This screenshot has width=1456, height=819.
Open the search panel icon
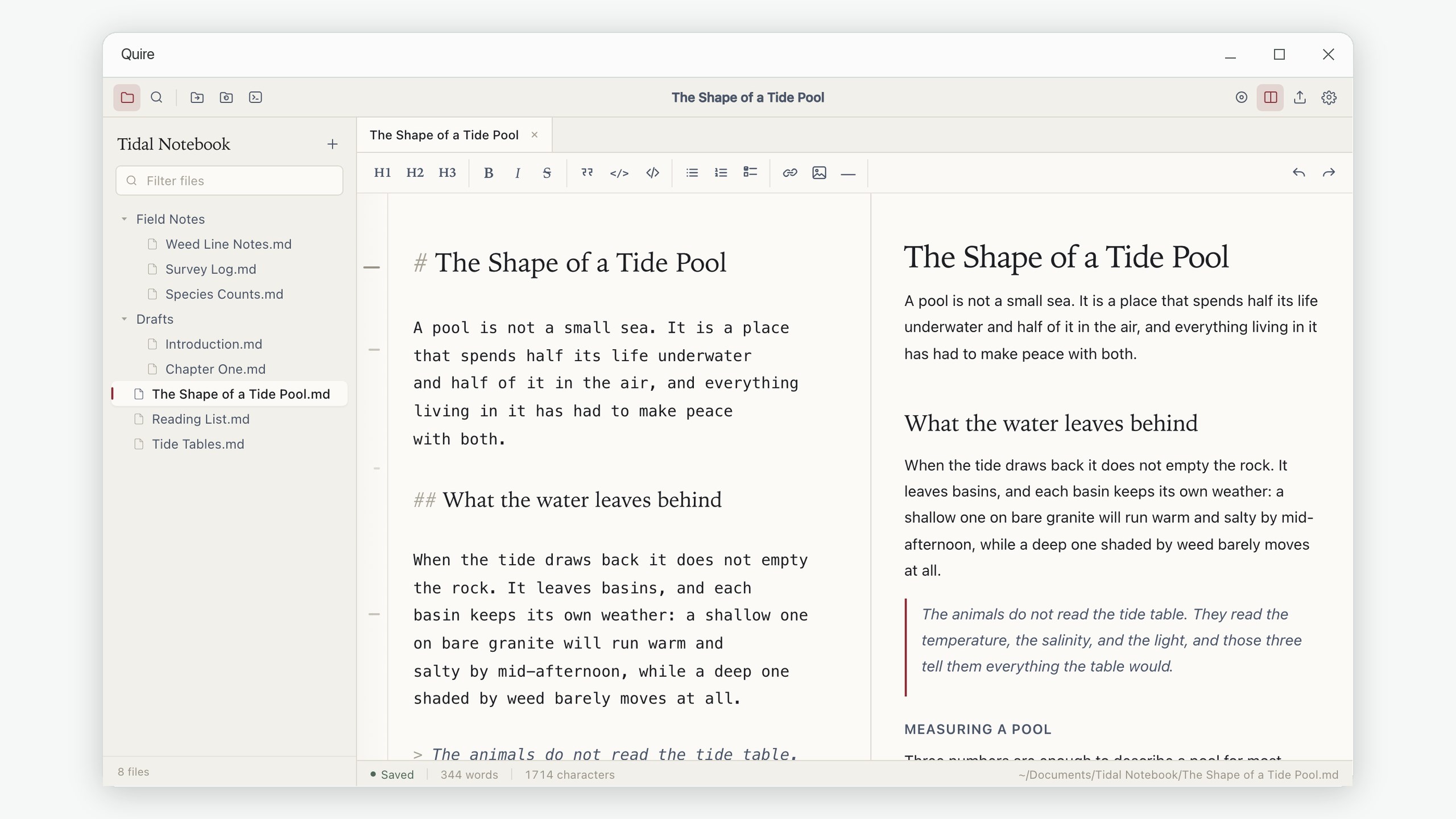(156, 97)
